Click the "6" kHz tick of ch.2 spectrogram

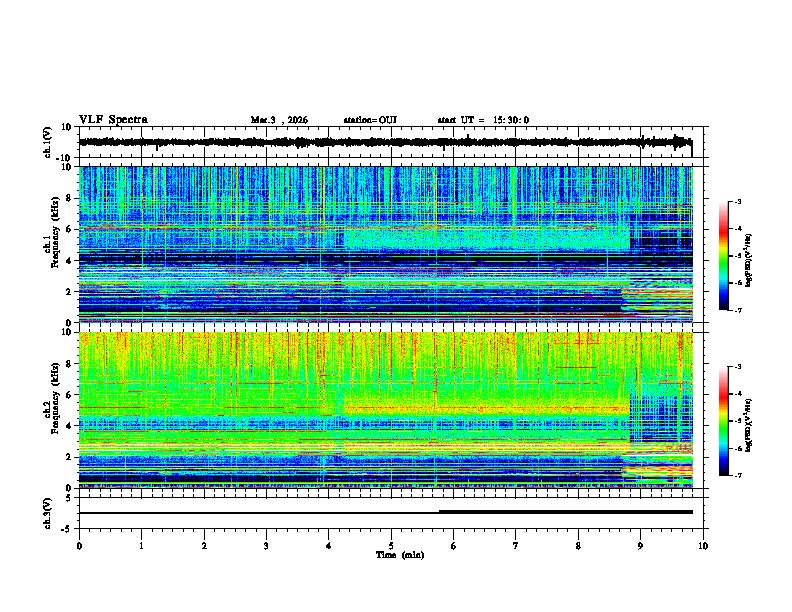(71, 394)
